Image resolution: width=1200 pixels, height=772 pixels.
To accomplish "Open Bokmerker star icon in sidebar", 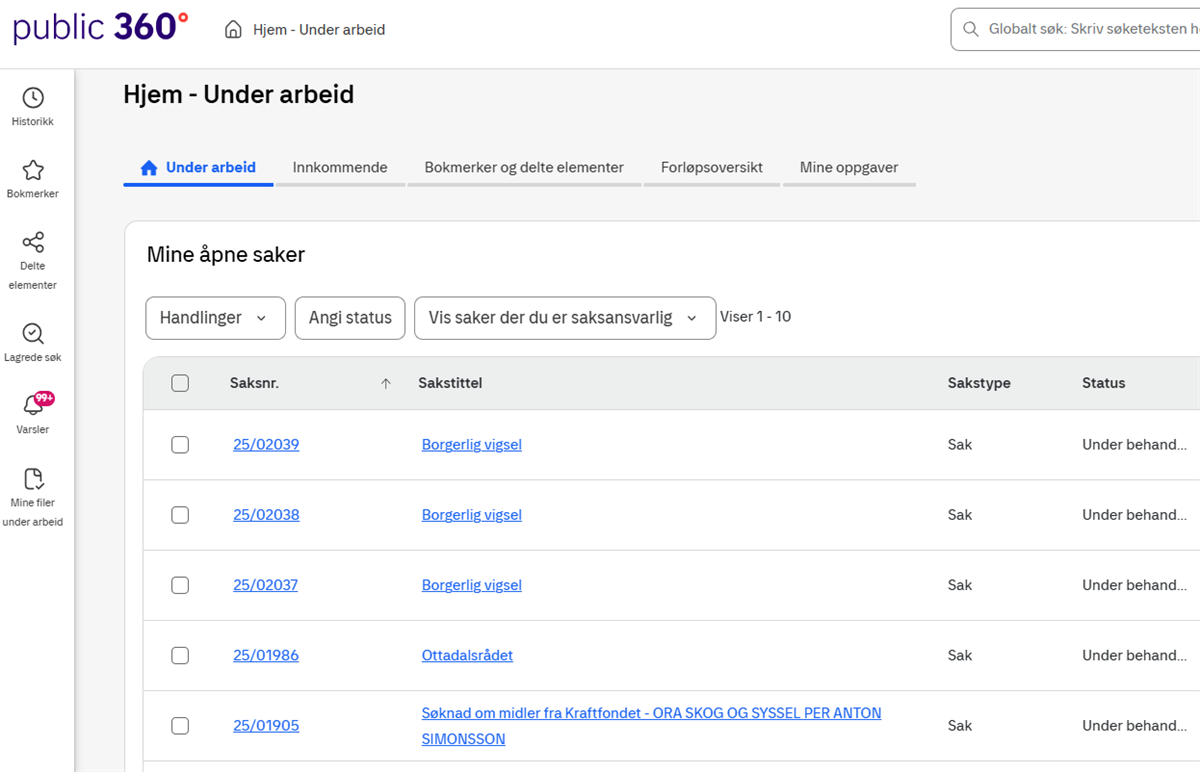I will click(33, 170).
